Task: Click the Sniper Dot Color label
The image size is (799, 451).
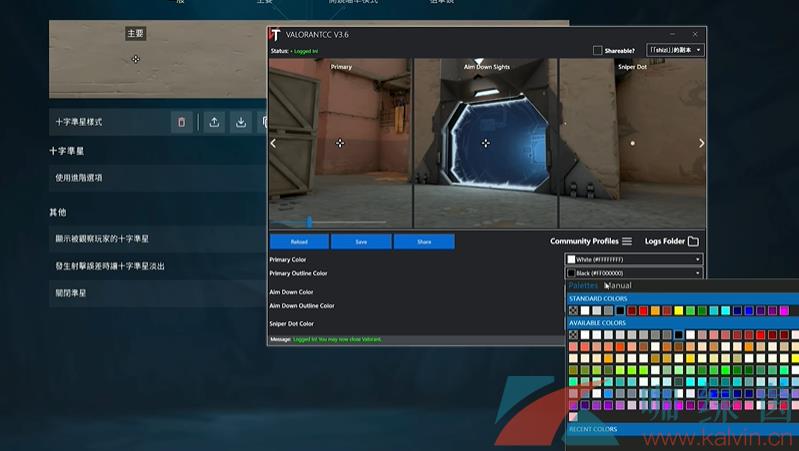Action: (291, 324)
